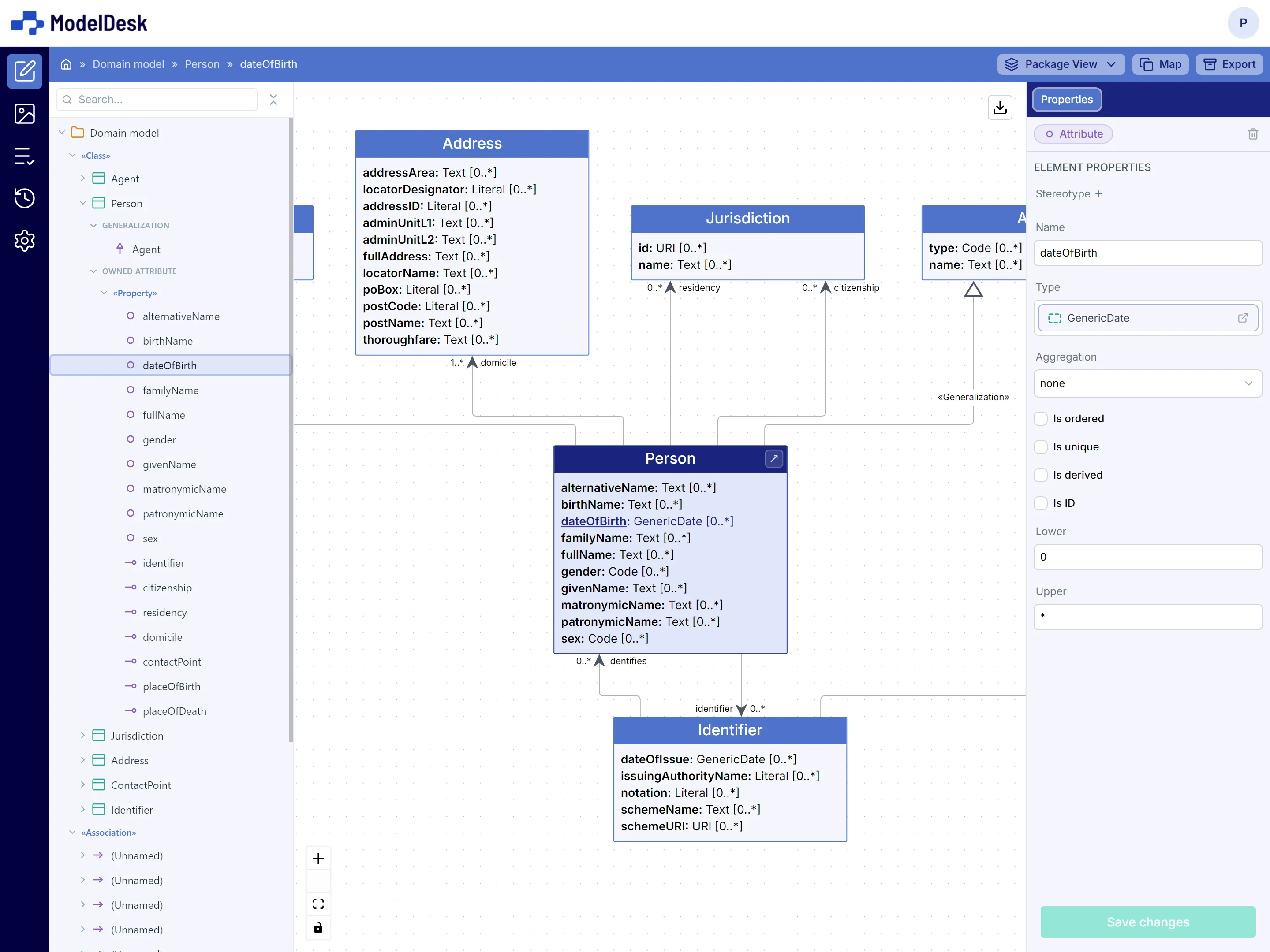Open the history panel in sidebar
Viewport: 1270px width, 952px height.
[25, 198]
